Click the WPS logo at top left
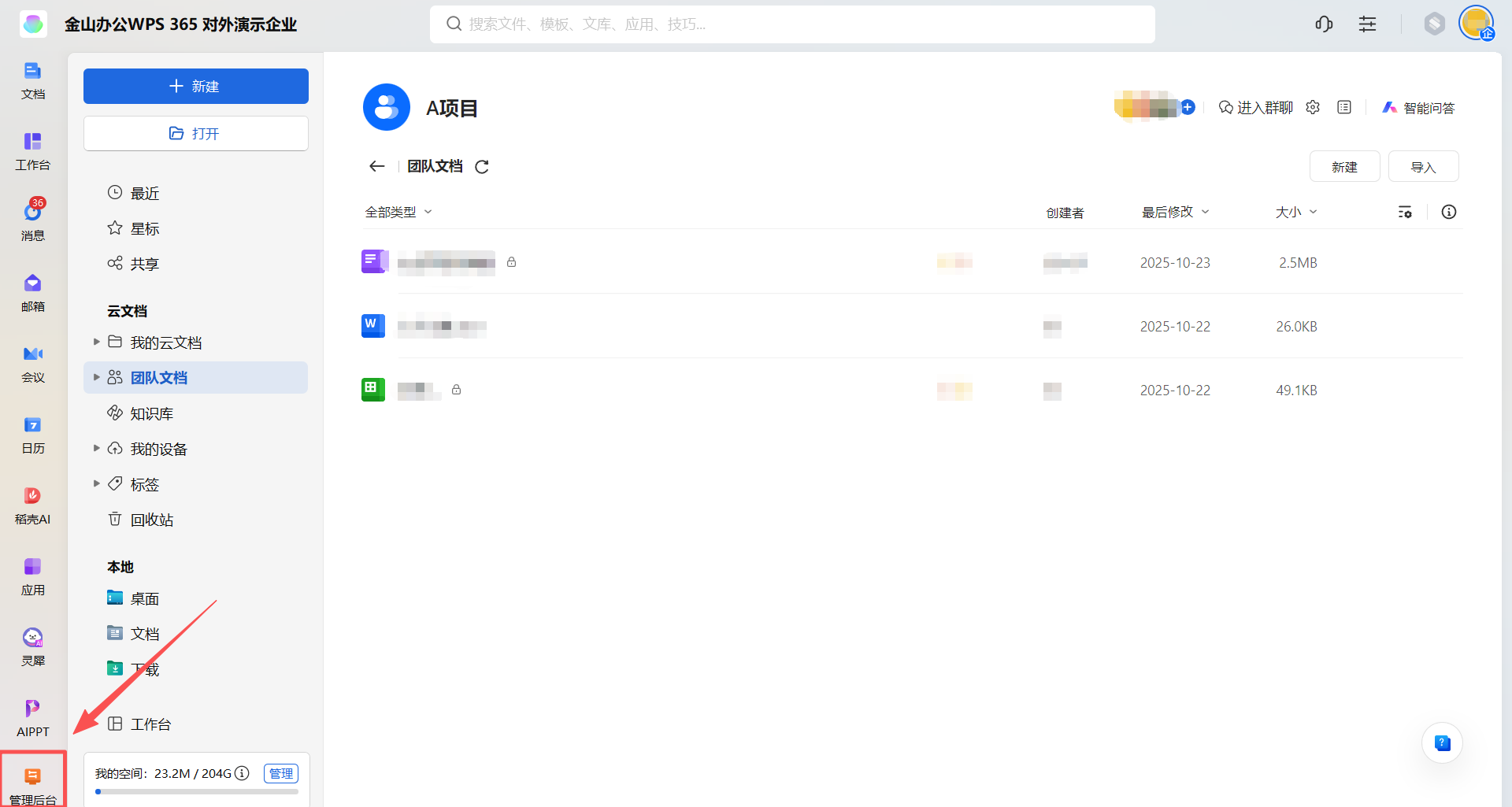Image resolution: width=1512 pixels, height=807 pixels. [x=33, y=24]
